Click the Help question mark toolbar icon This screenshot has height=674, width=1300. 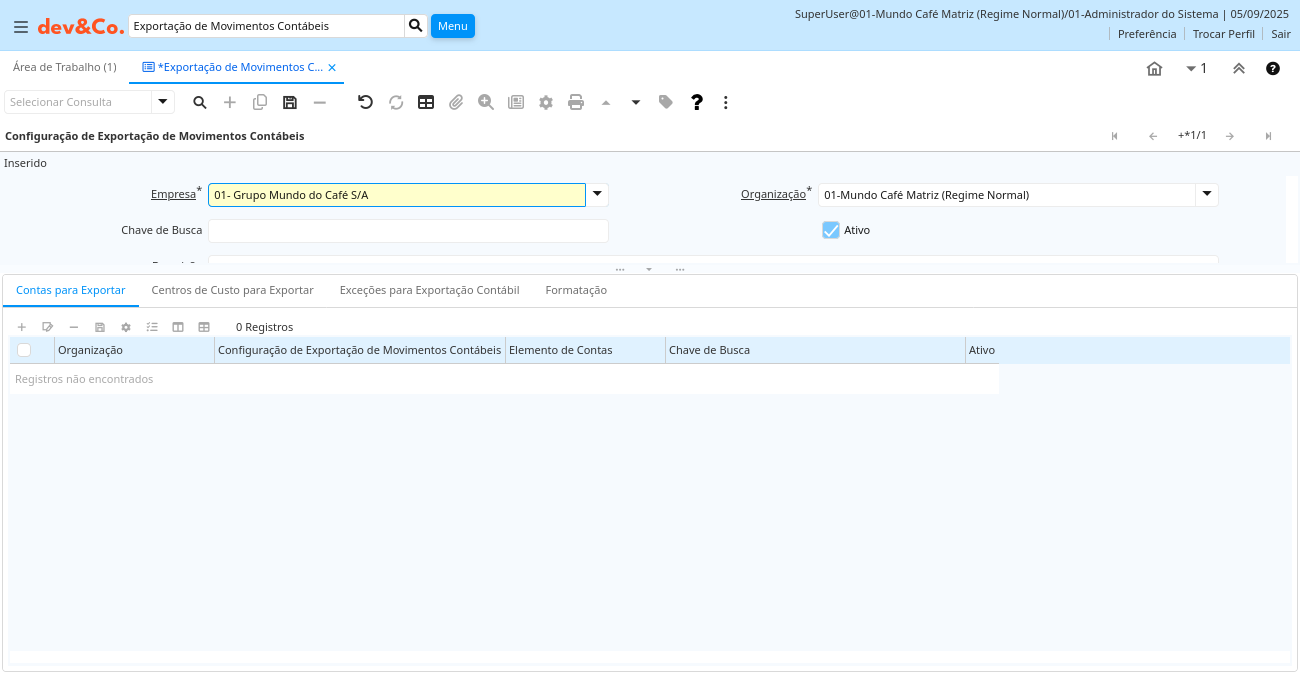pyautogui.click(x=697, y=102)
